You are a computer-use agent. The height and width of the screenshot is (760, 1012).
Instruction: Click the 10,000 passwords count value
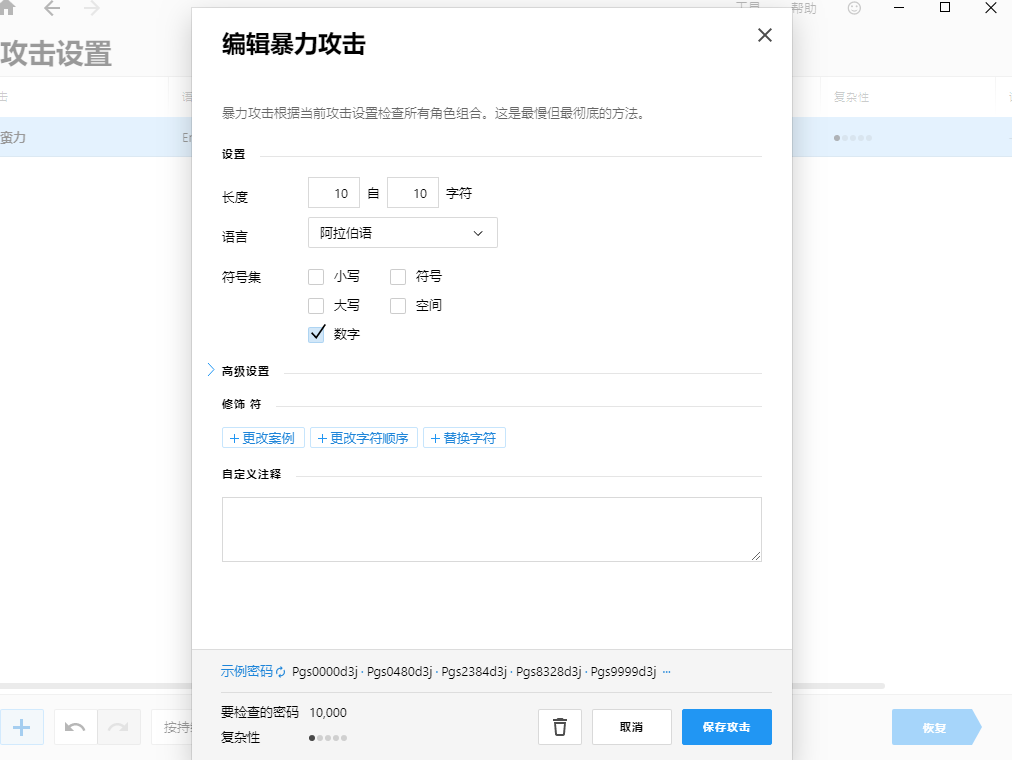point(328,712)
